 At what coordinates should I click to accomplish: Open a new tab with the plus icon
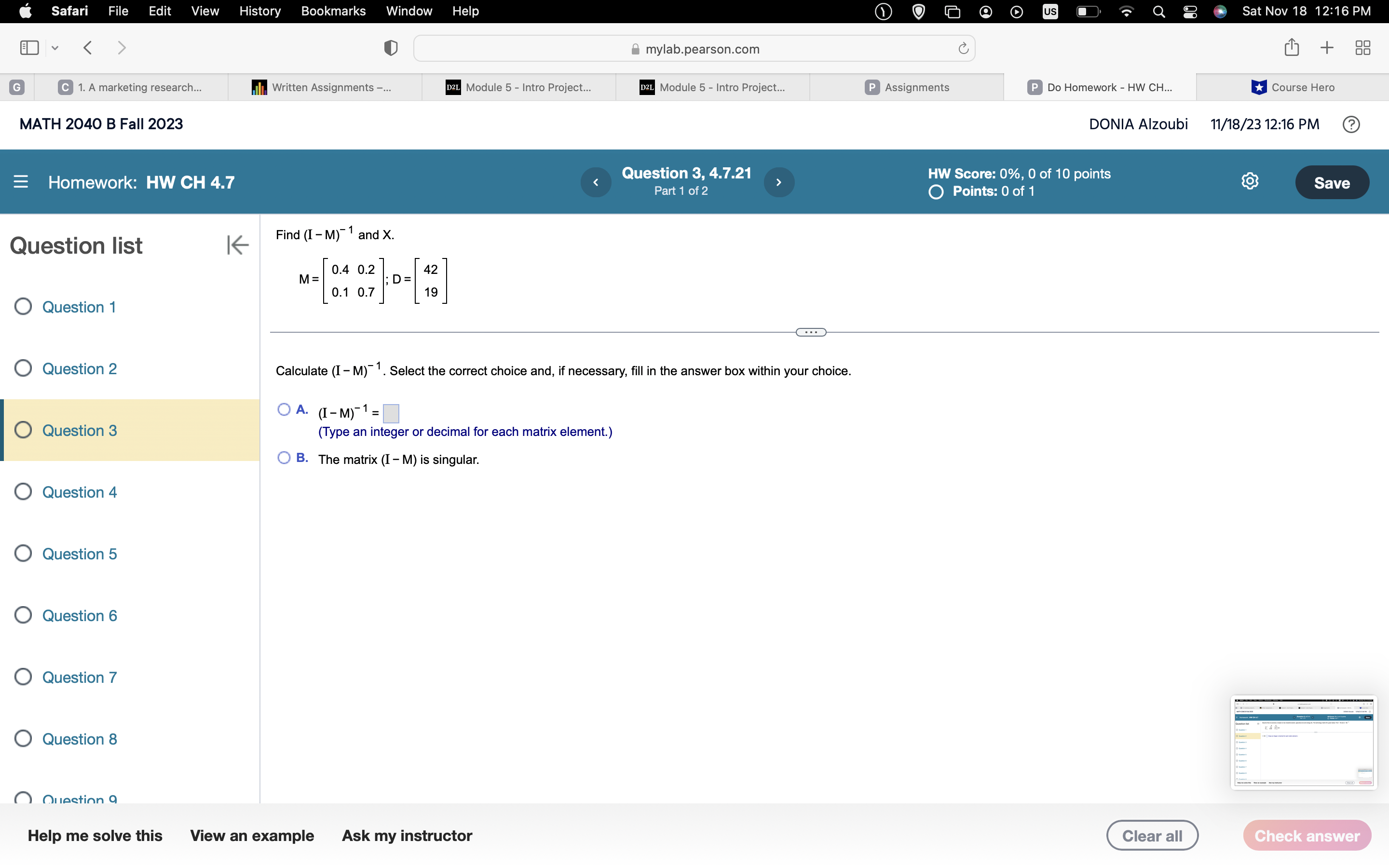pyautogui.click(x=1326, y=48)
